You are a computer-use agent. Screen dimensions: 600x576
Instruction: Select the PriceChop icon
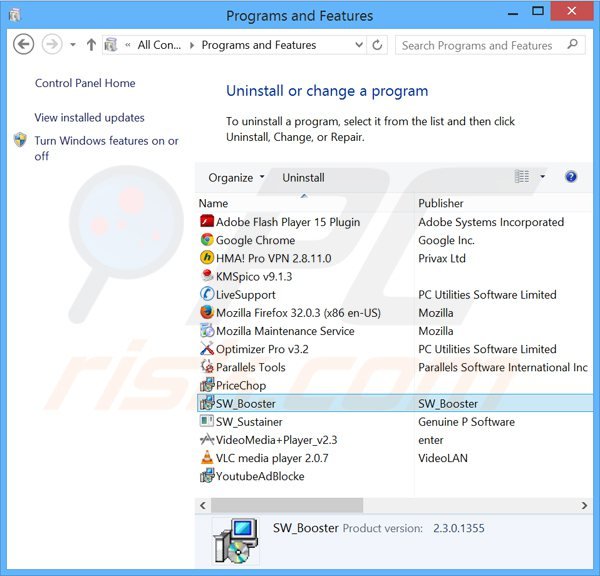pyautogui.click(x=207, y=385)
